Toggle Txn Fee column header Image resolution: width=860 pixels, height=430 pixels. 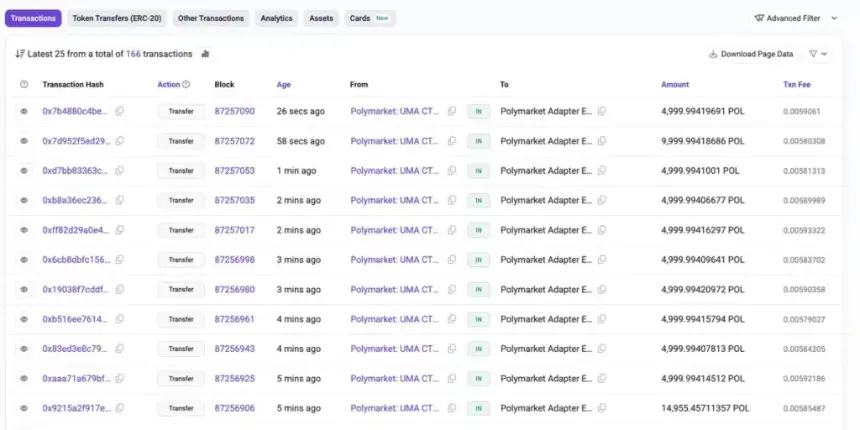[x=797, y=84]
